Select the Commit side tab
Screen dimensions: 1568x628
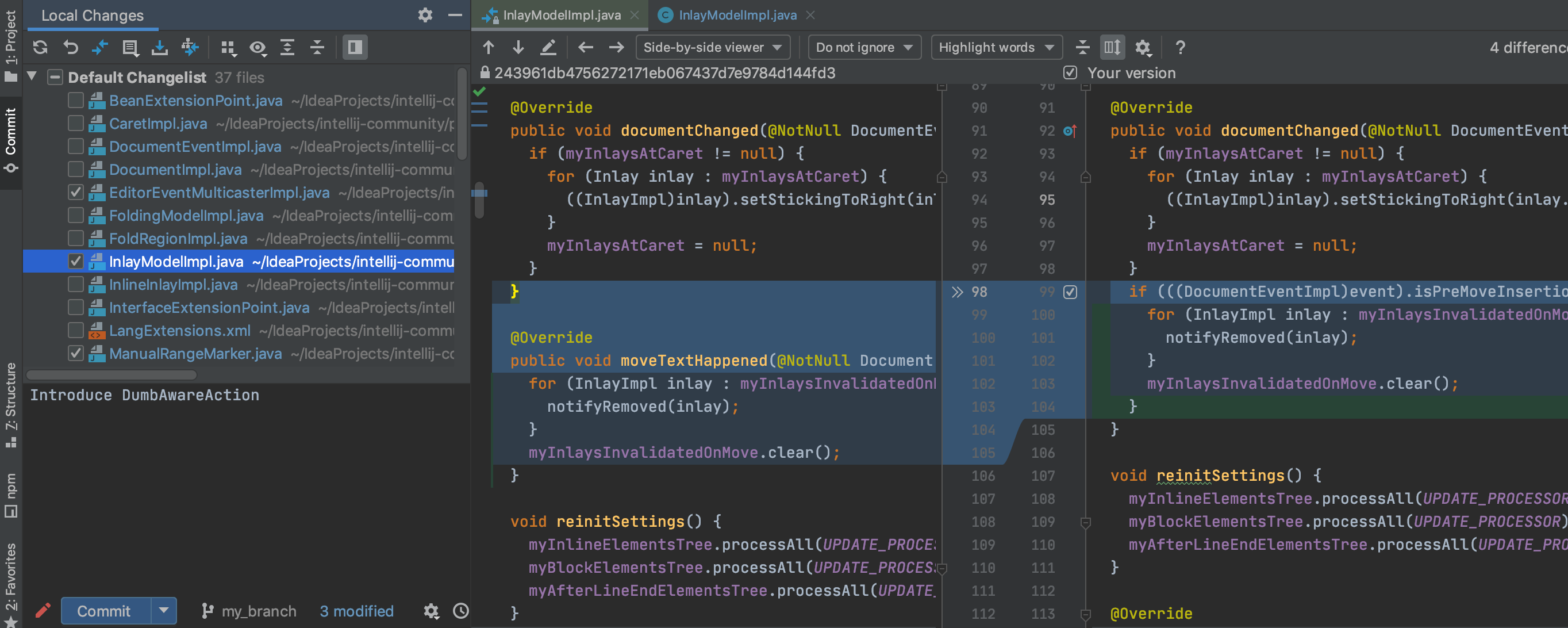click(10, 140)
